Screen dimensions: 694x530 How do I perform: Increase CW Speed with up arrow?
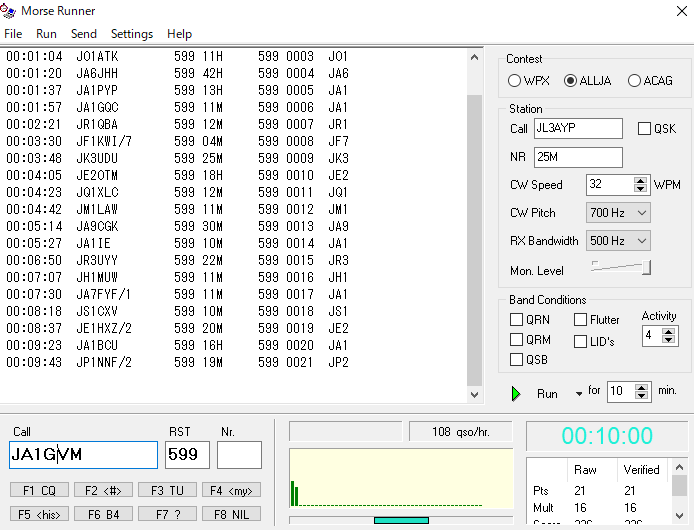(x=641, y=180)
